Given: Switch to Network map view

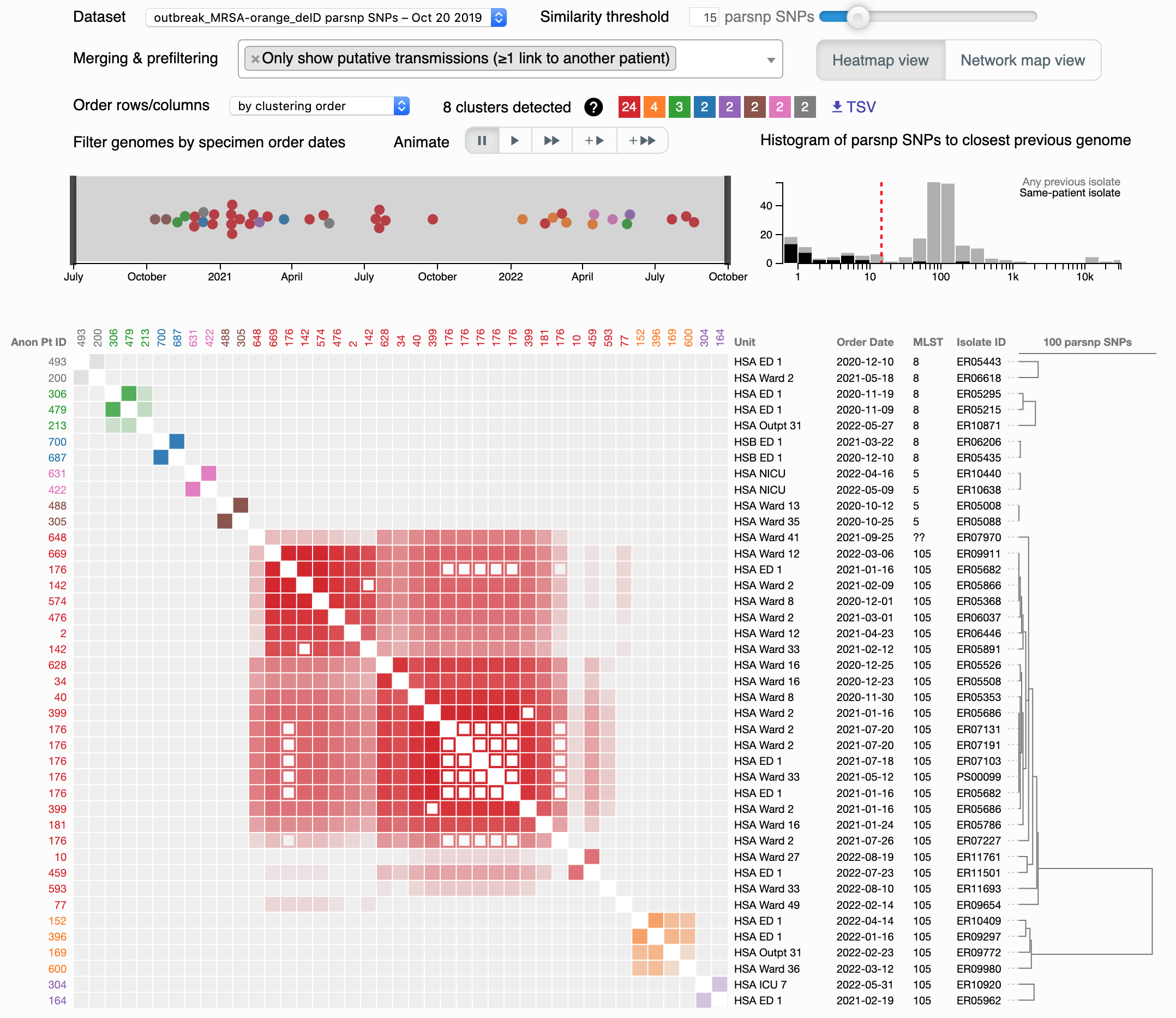Looking at the screenshot, I should point(1022,60).
